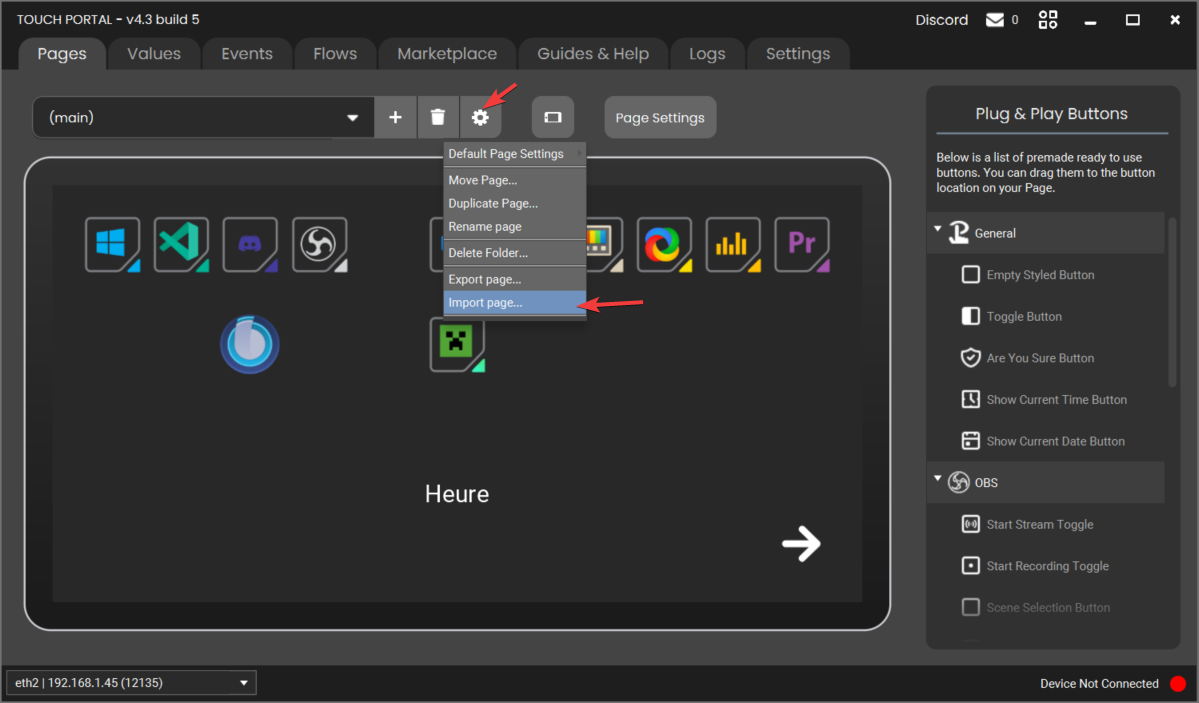Click the Heure text button on the page
1199x703 pixels.
(x=457, y=493)
